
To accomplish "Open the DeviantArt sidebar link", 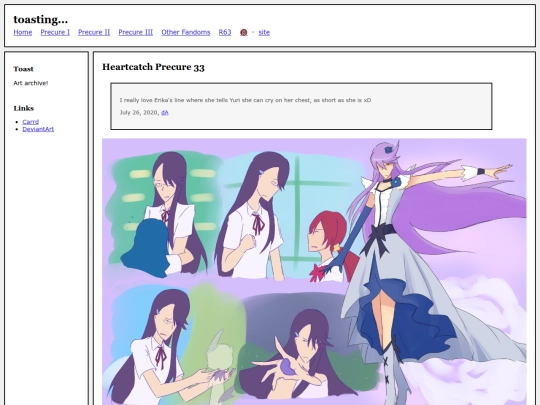I will point(38,129).
